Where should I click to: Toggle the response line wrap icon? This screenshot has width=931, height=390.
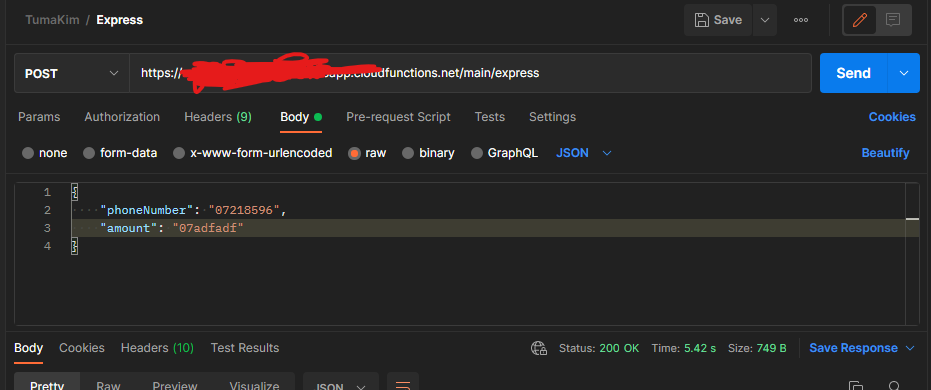(403, 383)
